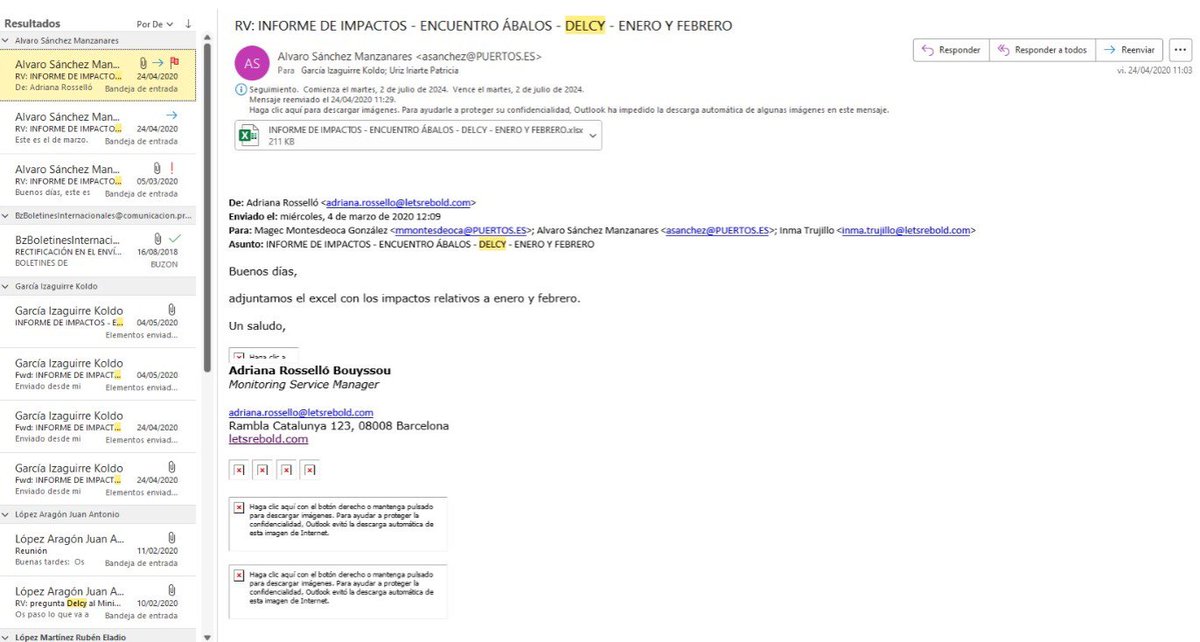Click the paperclip icon on the BzBoletinesInternaci message
The image size is (1200, 642).
158,238
